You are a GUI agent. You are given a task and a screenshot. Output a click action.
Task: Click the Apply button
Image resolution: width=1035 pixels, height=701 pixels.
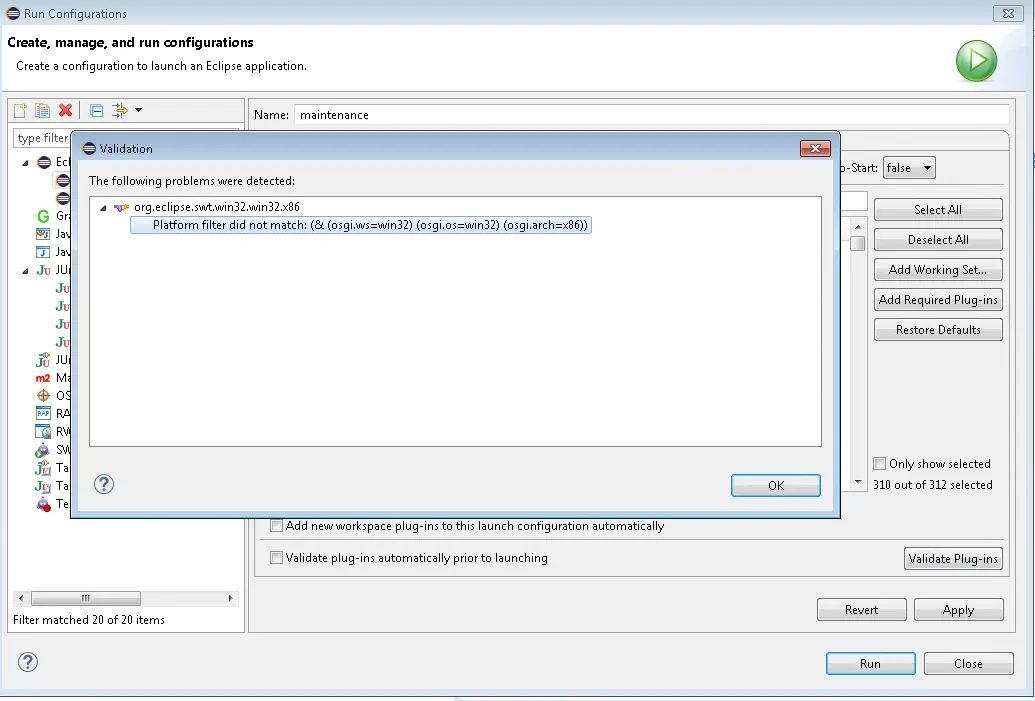coord(958,610)
